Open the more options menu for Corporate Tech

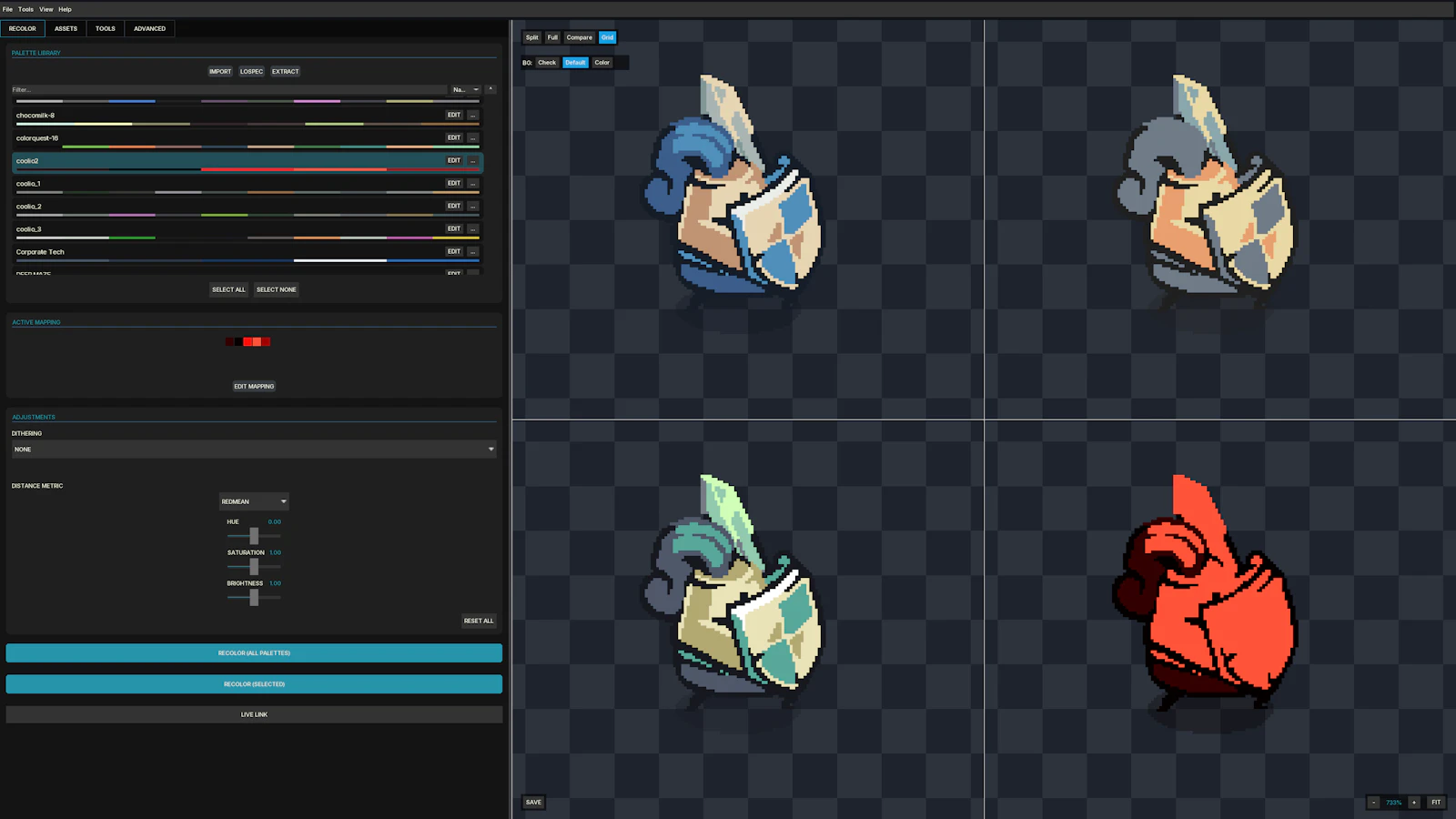point(472,252)
